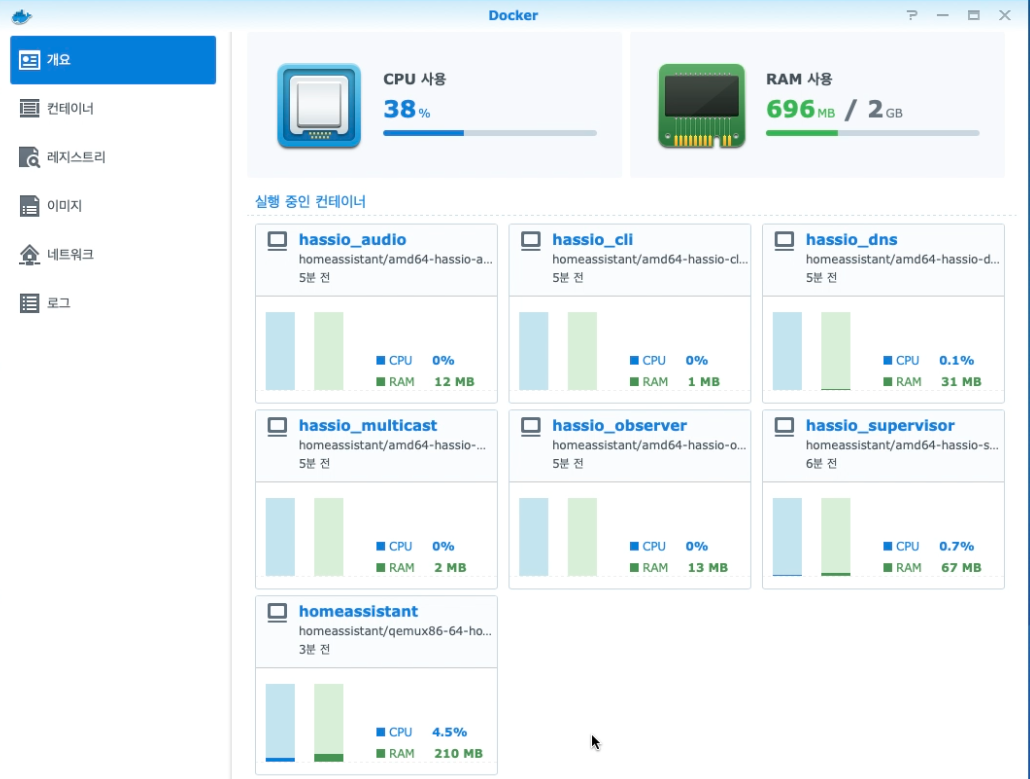Click the RAM memory module icon
Screen dimensions: 1030x779
(x=702, y=105)
